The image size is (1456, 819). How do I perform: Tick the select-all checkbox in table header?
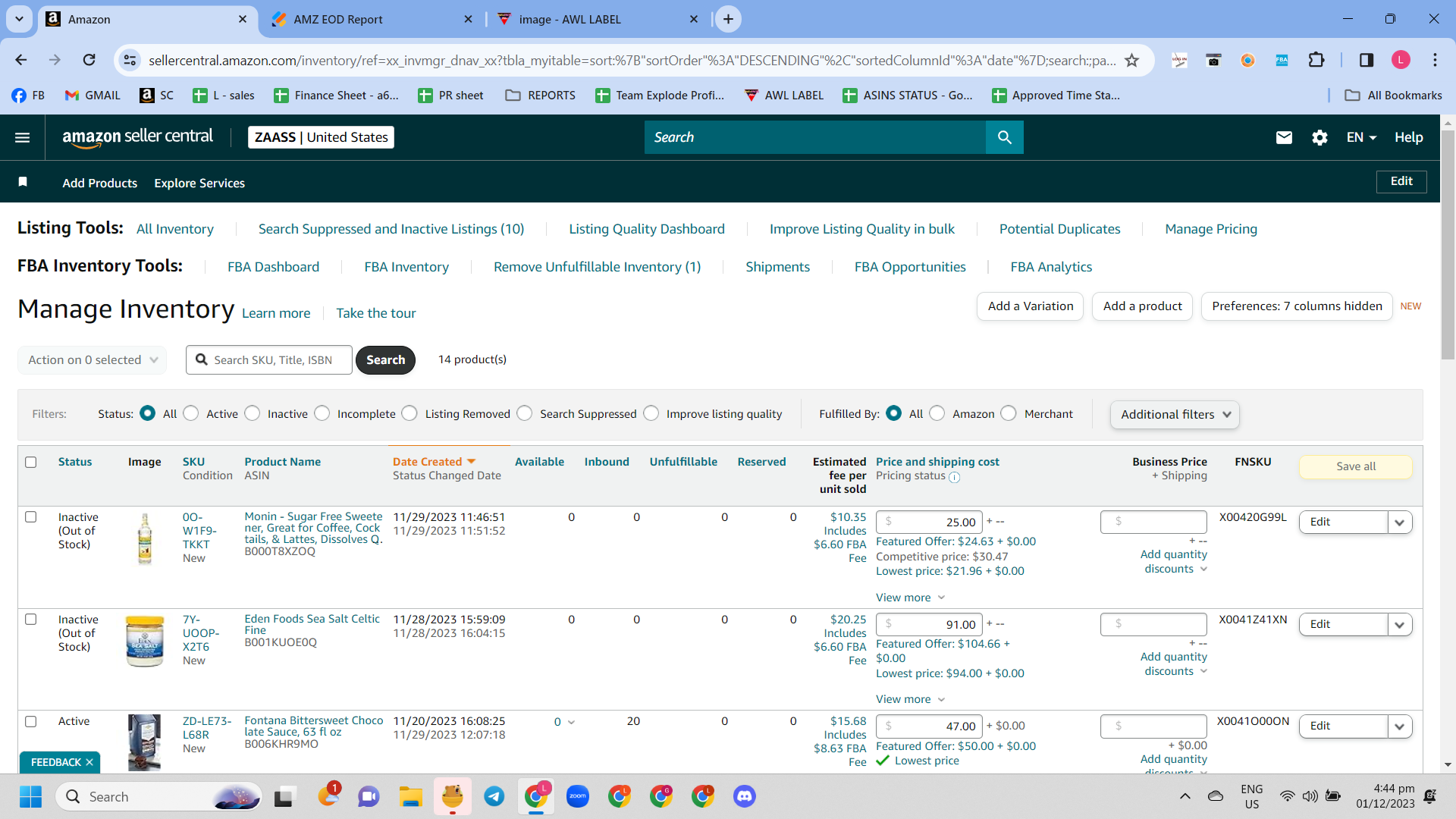31,462
